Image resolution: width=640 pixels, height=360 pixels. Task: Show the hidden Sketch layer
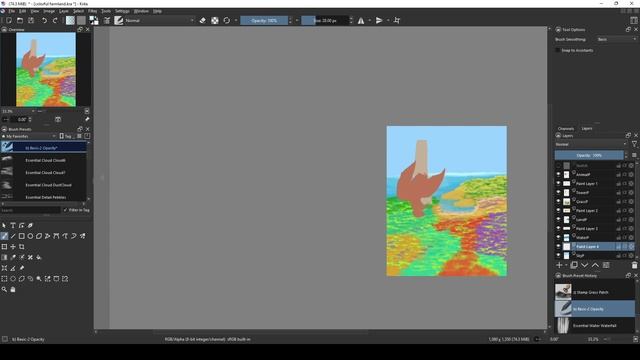[558, 165]
